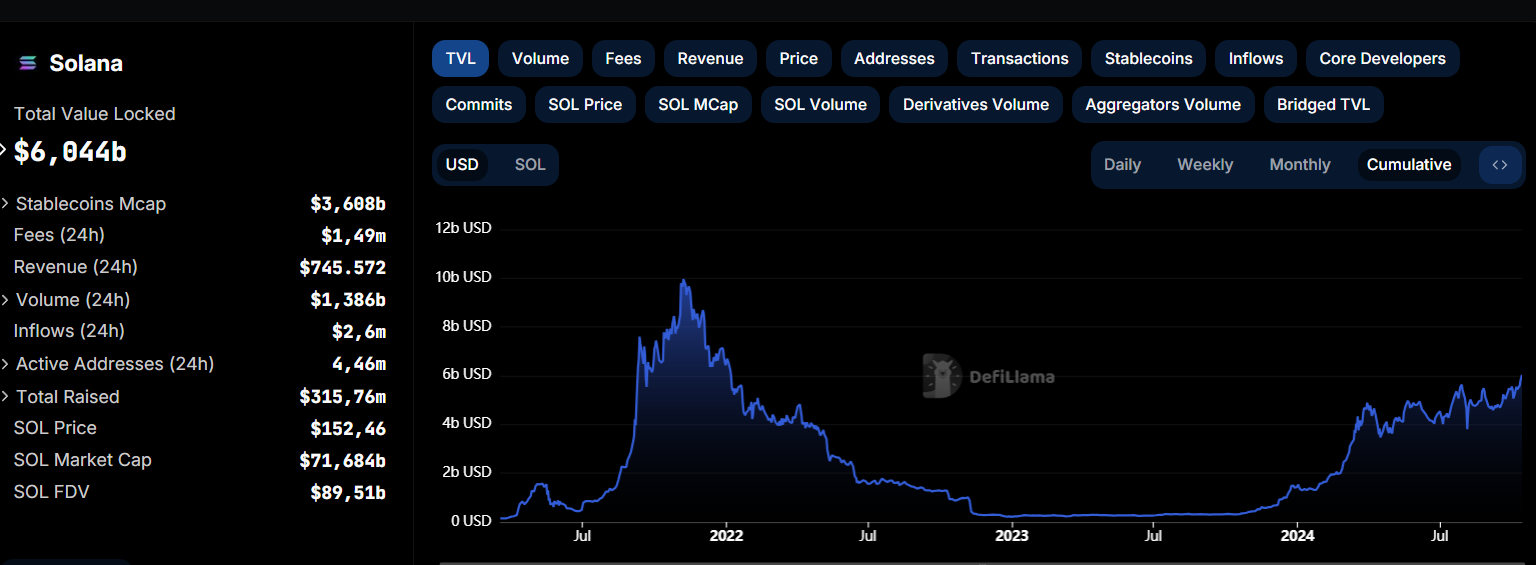The height and width of the screenshot is (565, 1536).
Task: Expand the Volume (24h) row
Action: (x=6, y=300)
